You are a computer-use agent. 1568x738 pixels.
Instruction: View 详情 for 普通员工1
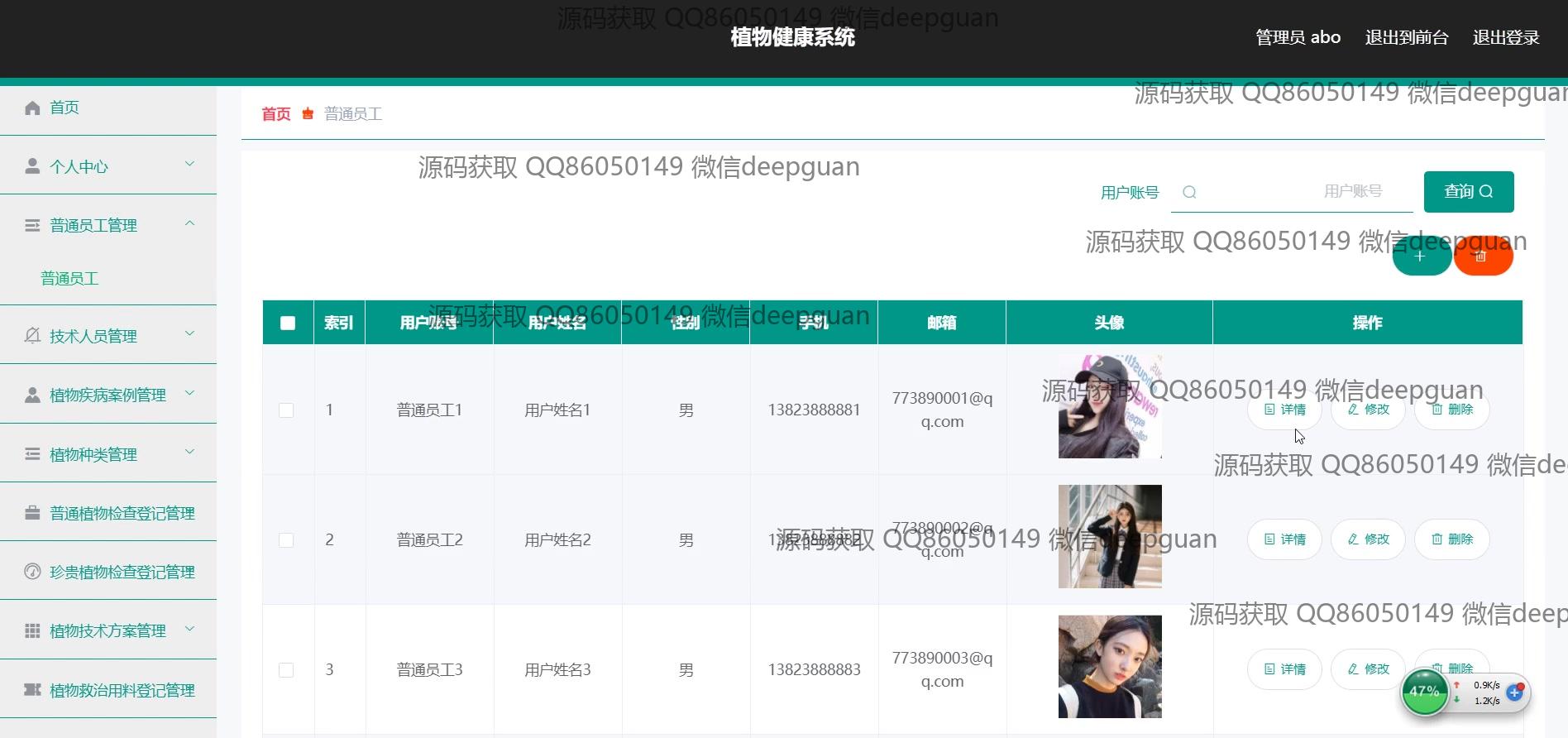tap(1284, 410)
